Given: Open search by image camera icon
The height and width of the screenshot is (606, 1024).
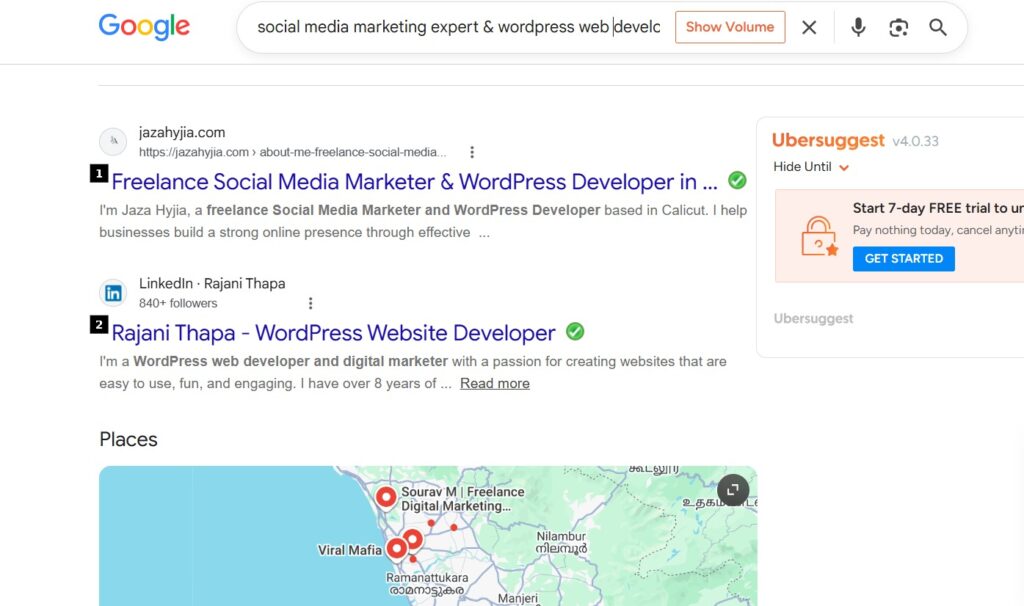Looking at the screenshot, I should click(x=898, y=27).
